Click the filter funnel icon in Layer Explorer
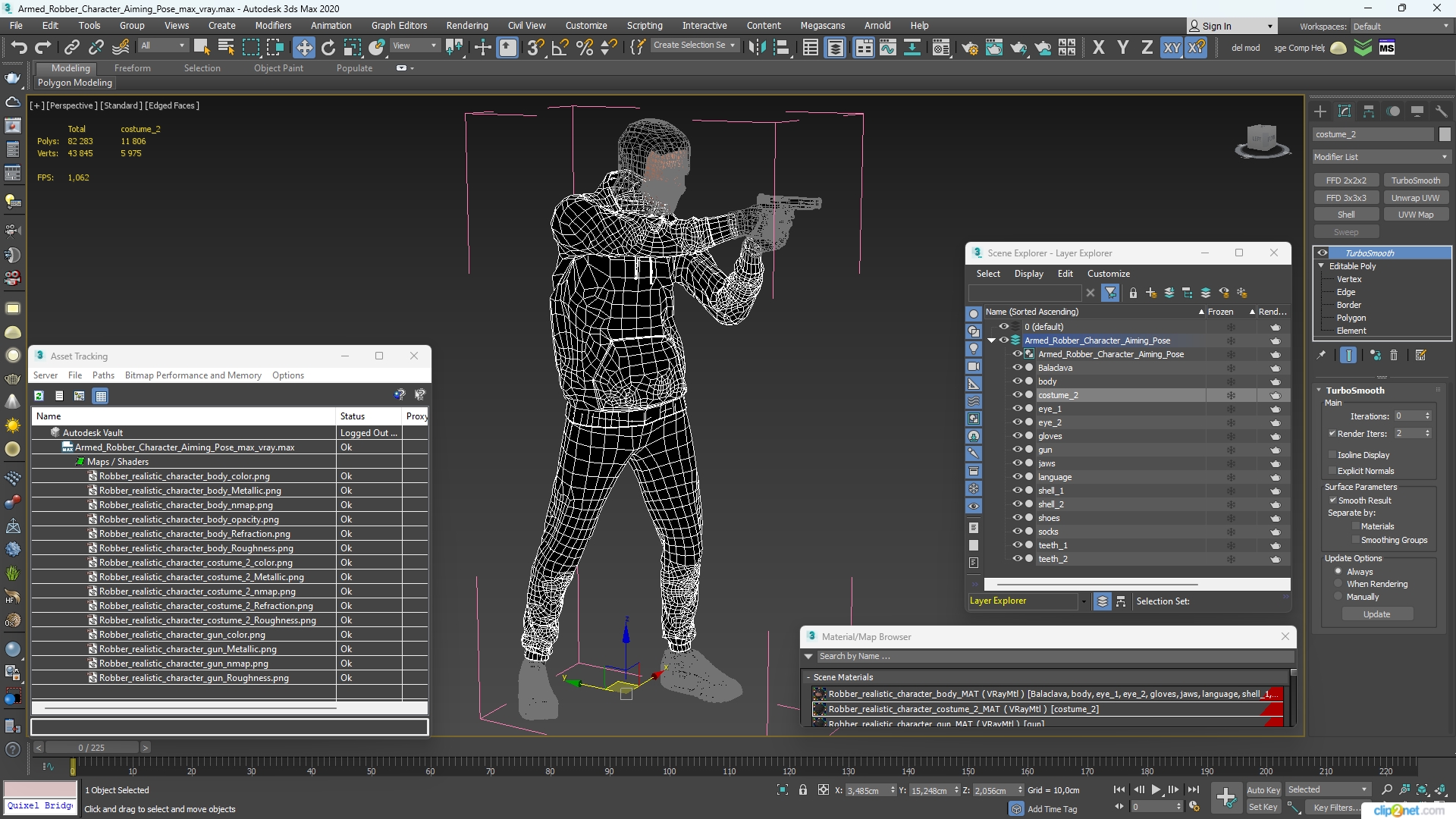This screenshot has width=1456, height=819. [x=1111, y=293]
